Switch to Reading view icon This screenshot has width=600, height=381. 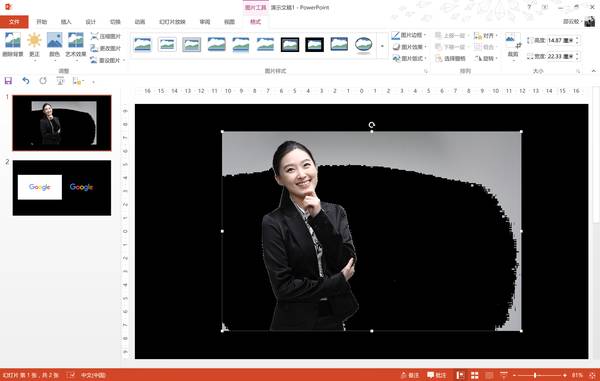coord(489,375)
